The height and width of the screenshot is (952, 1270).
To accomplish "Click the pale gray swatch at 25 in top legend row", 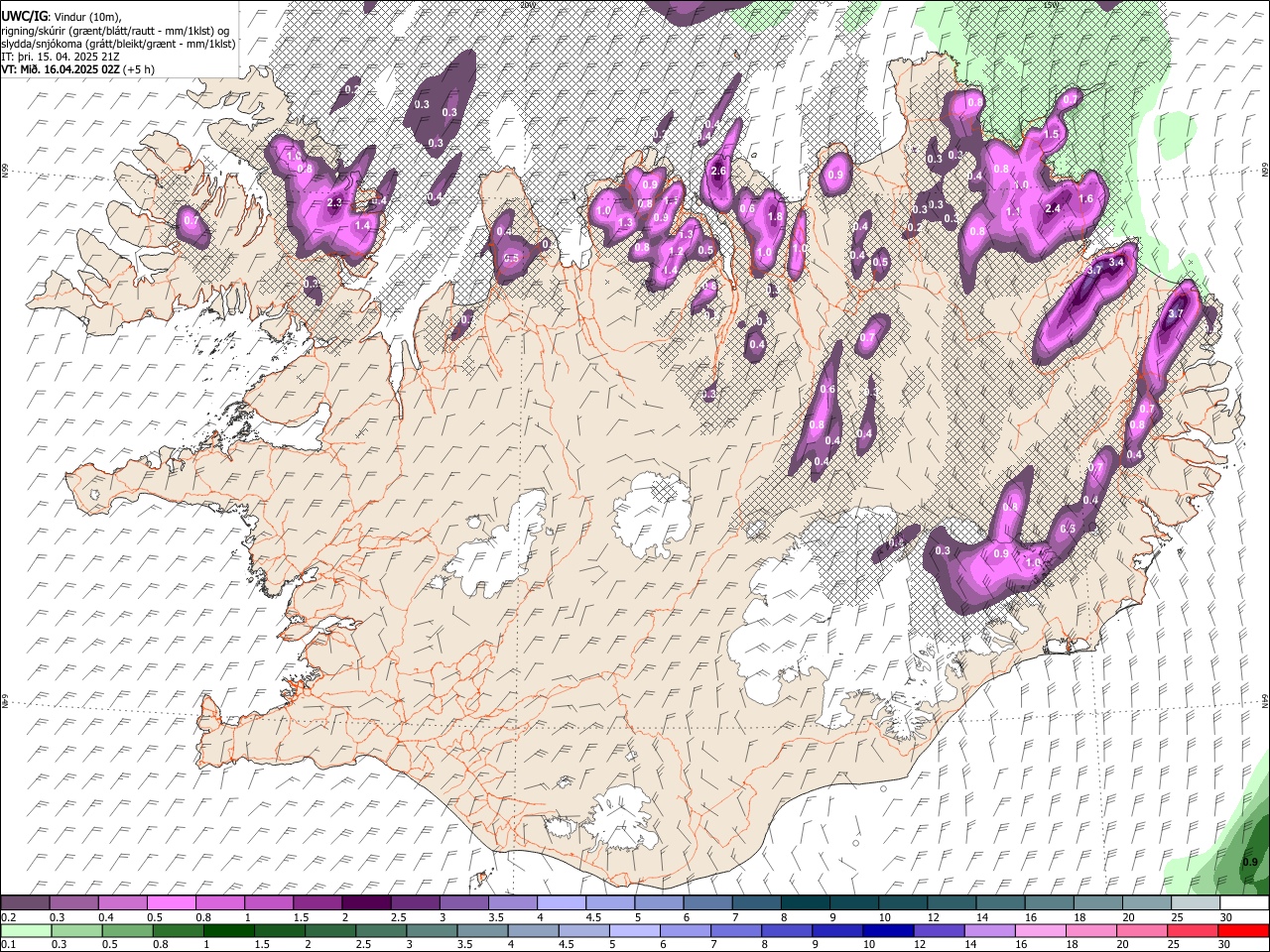I will 1194,903.
